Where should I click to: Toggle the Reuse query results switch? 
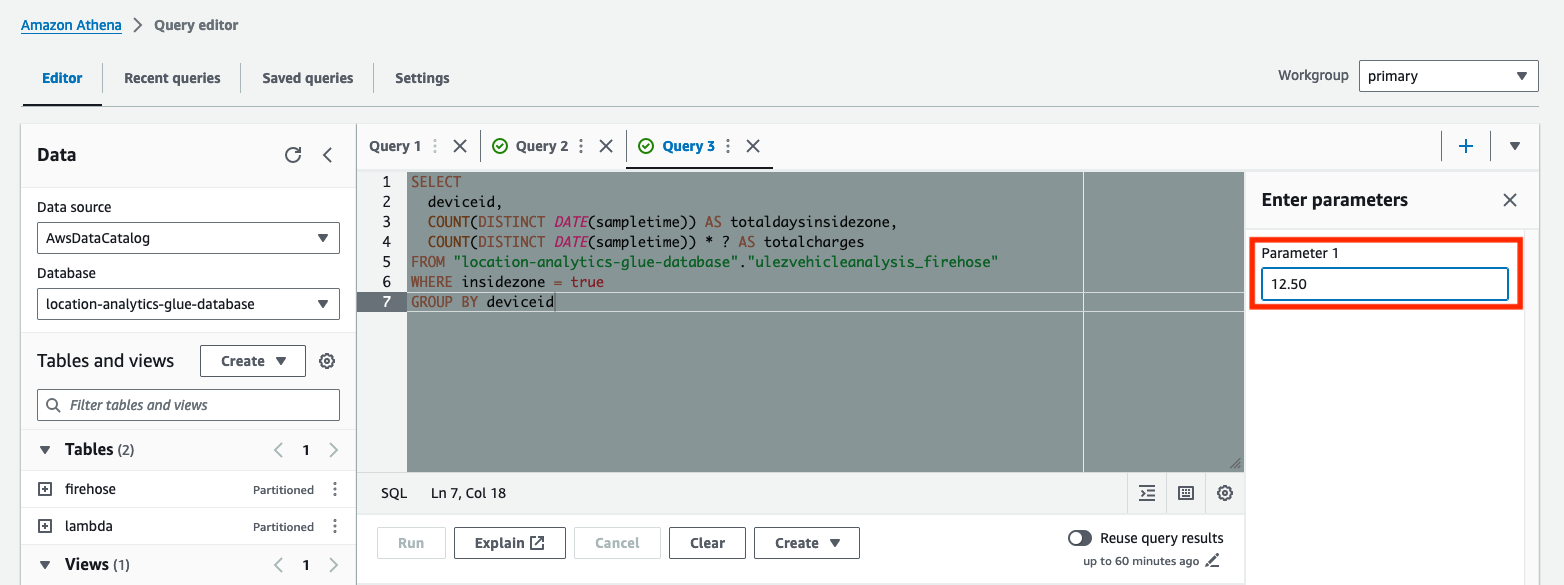click(1080, 537)
